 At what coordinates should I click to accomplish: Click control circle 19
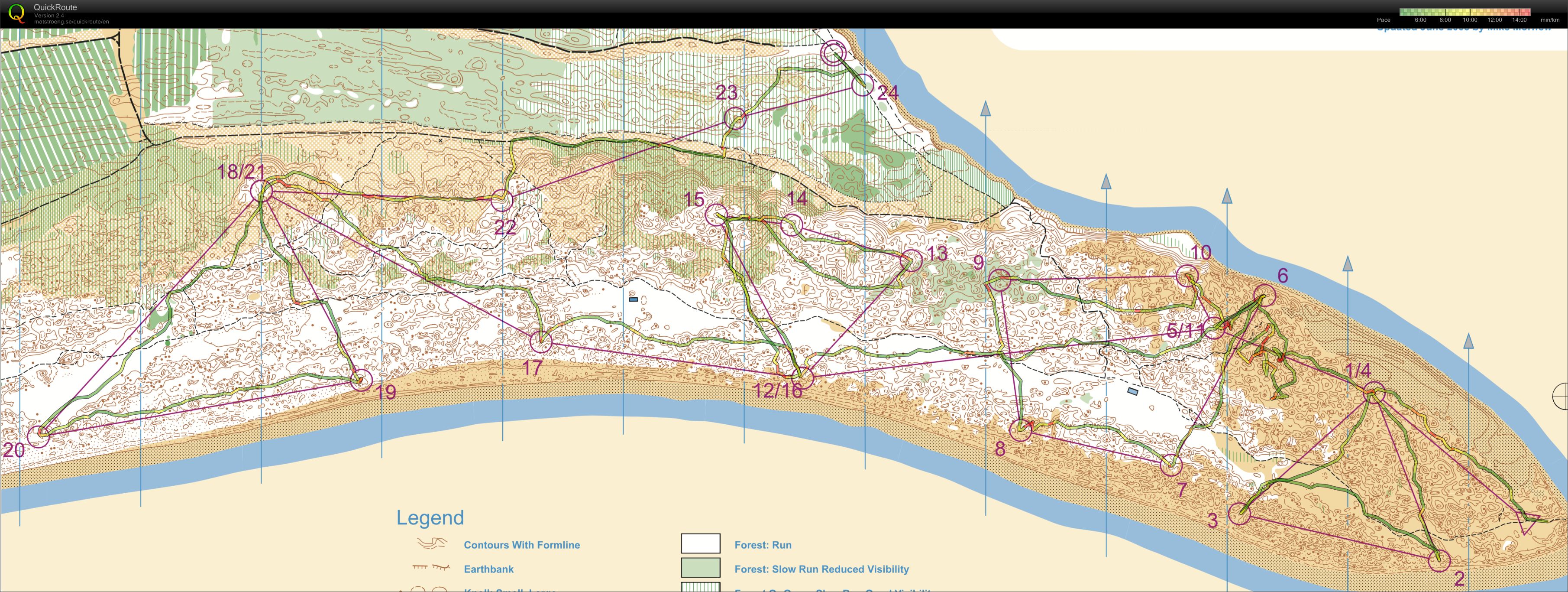click(x=362, y=380)
